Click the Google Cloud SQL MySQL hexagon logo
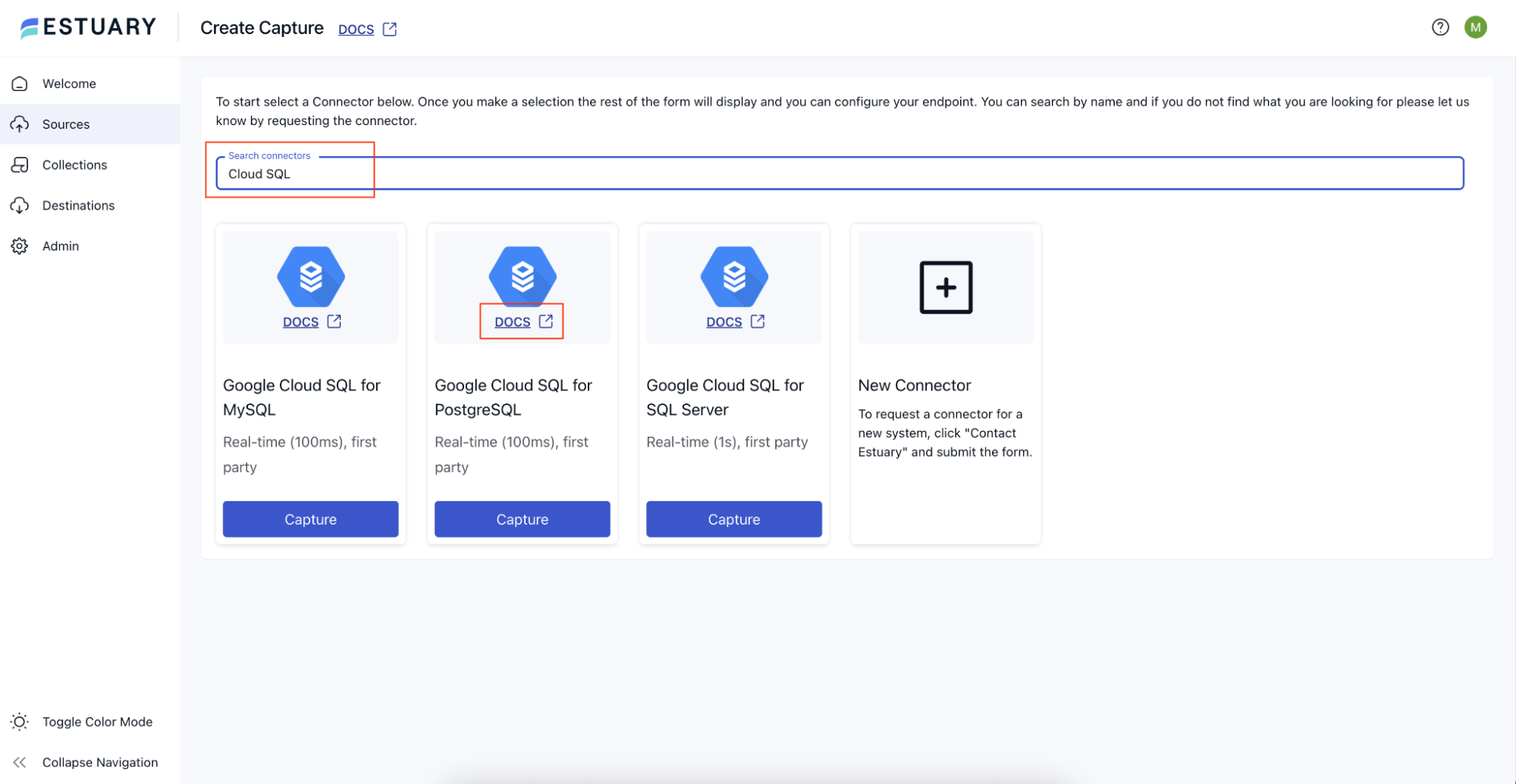 tap(311, 276)
